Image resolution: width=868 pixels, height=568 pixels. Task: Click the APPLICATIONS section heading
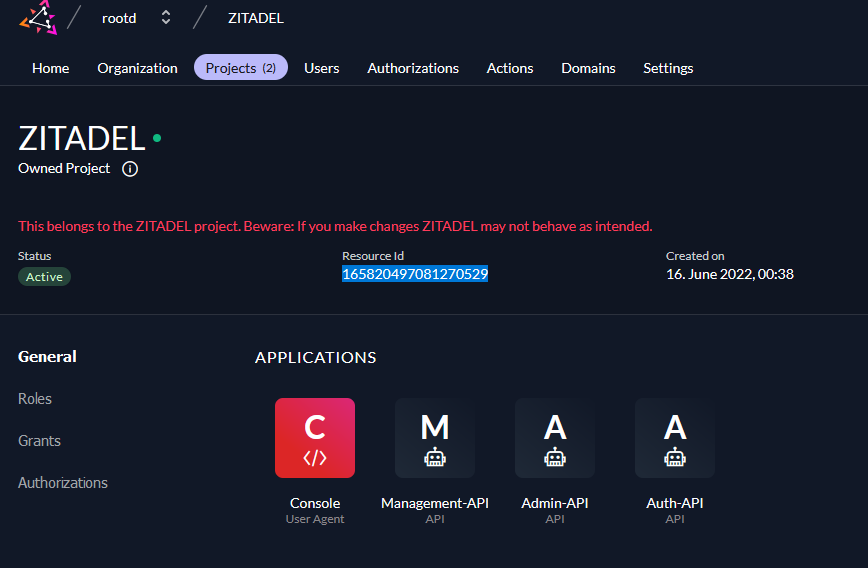point(316,358)
